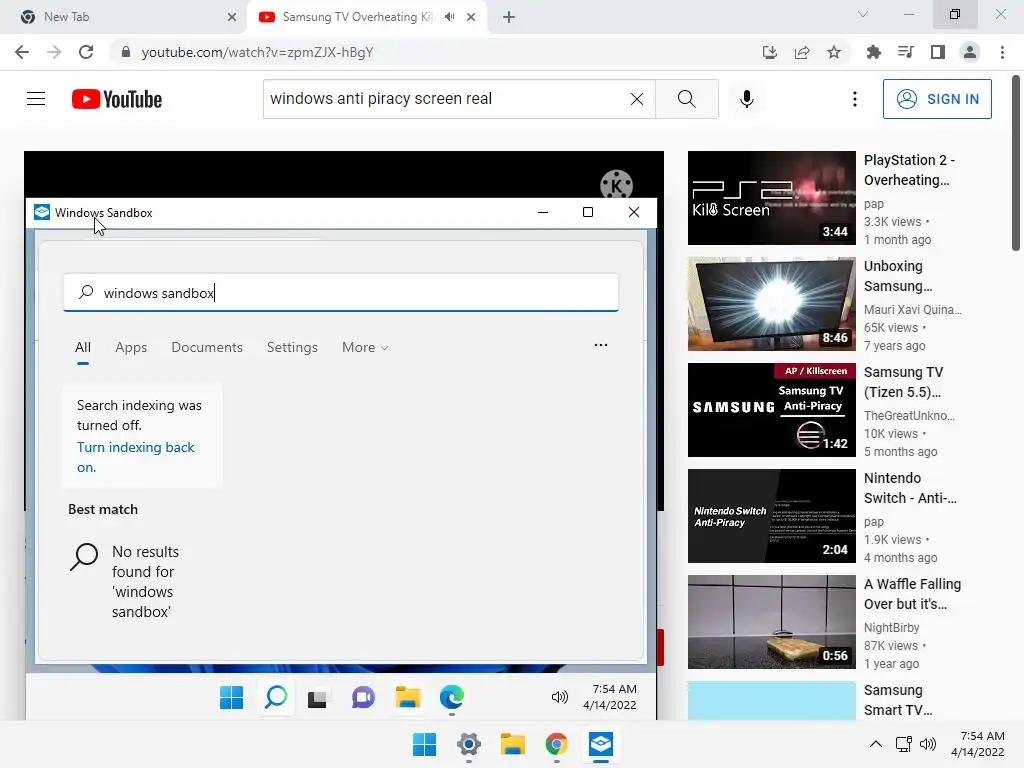Open the Waffle Falling Over video thumbnail
Image resolution: width=1024 pixels, height=768 pixels.
[x=771, y=622]
